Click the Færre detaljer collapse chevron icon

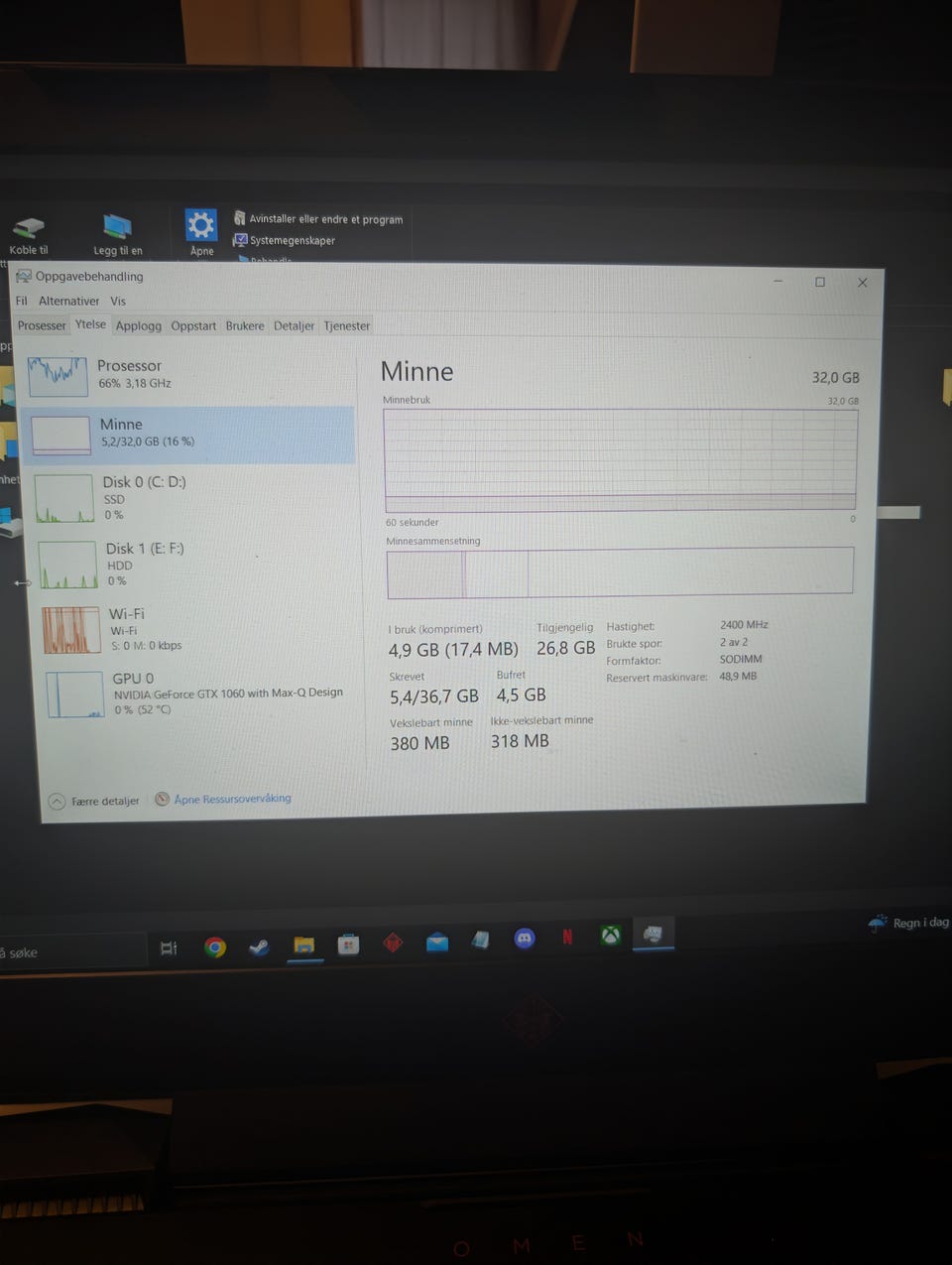[x=58, y=802]
